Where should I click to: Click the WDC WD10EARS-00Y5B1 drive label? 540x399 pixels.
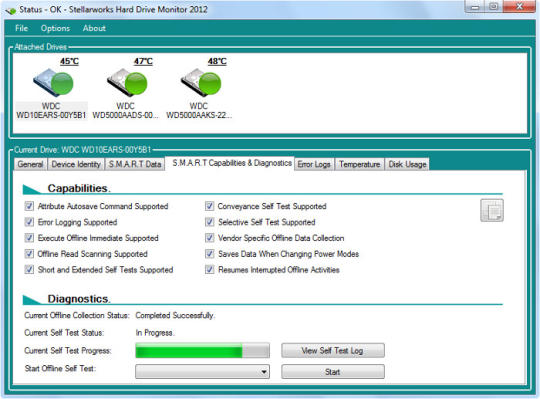pos(51,111)
